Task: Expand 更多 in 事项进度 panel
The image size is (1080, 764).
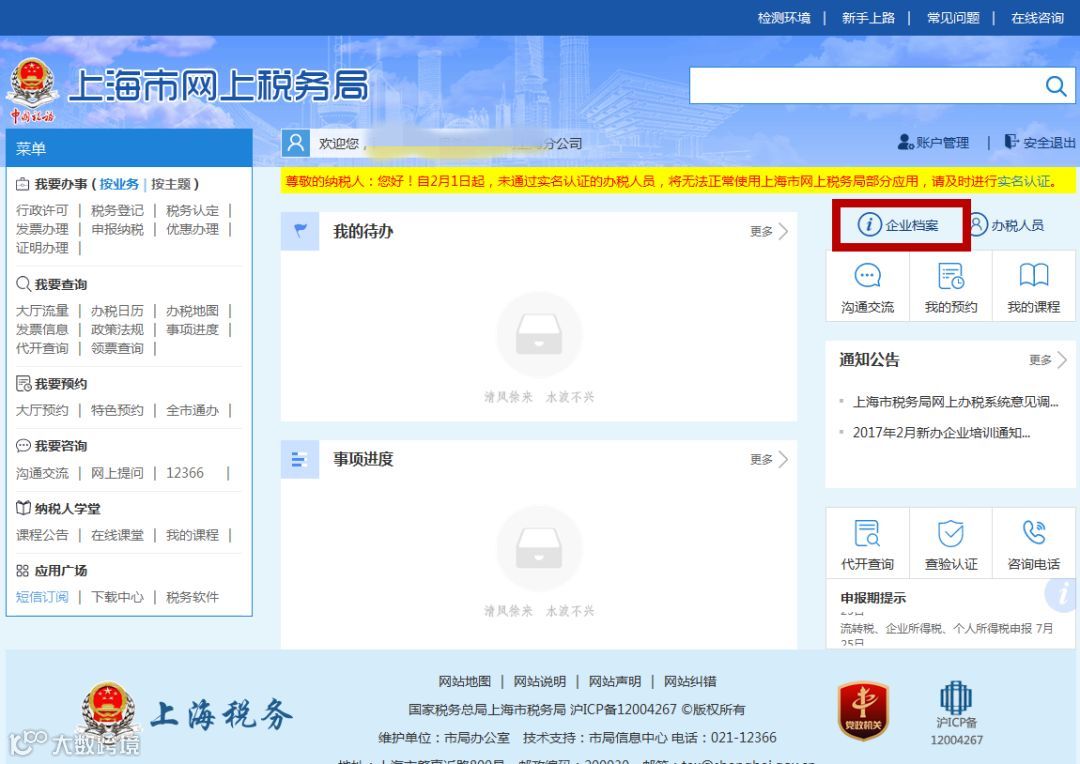Action: pyautogui.click(x=769, y=460)
